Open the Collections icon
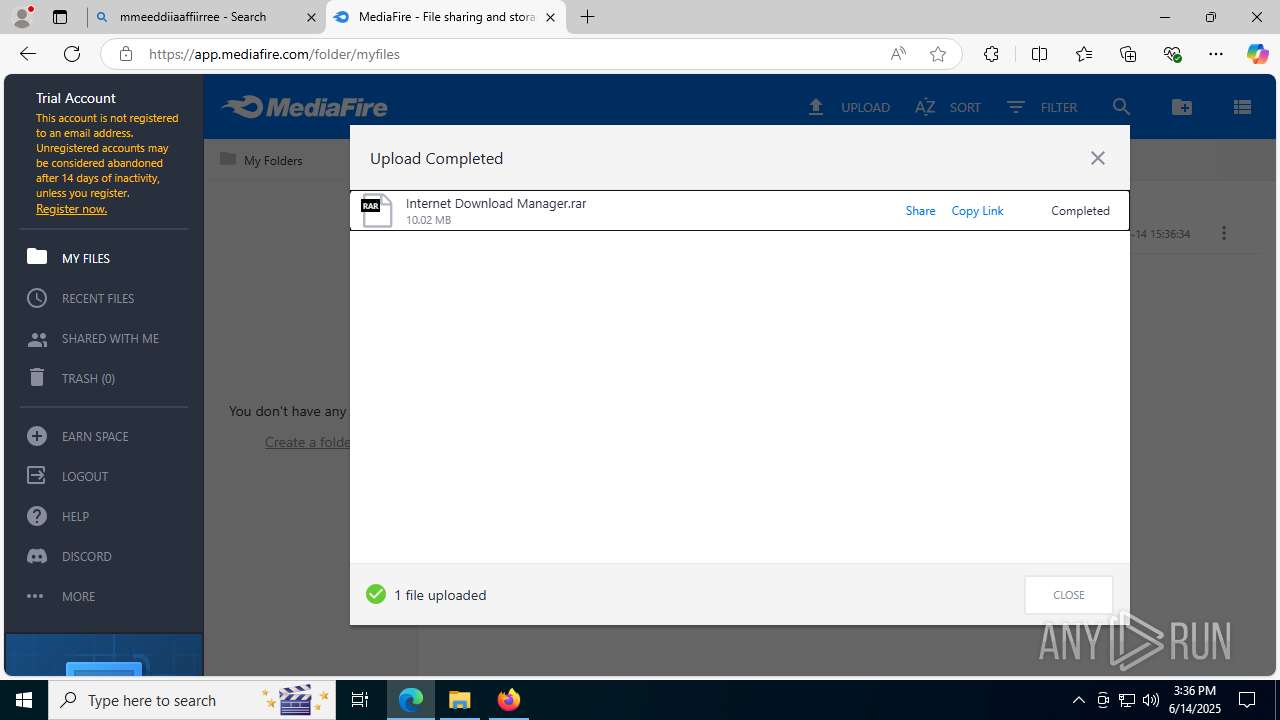Image resolution: width=1280 pixels, height=720 pixels. [1128, 54]
